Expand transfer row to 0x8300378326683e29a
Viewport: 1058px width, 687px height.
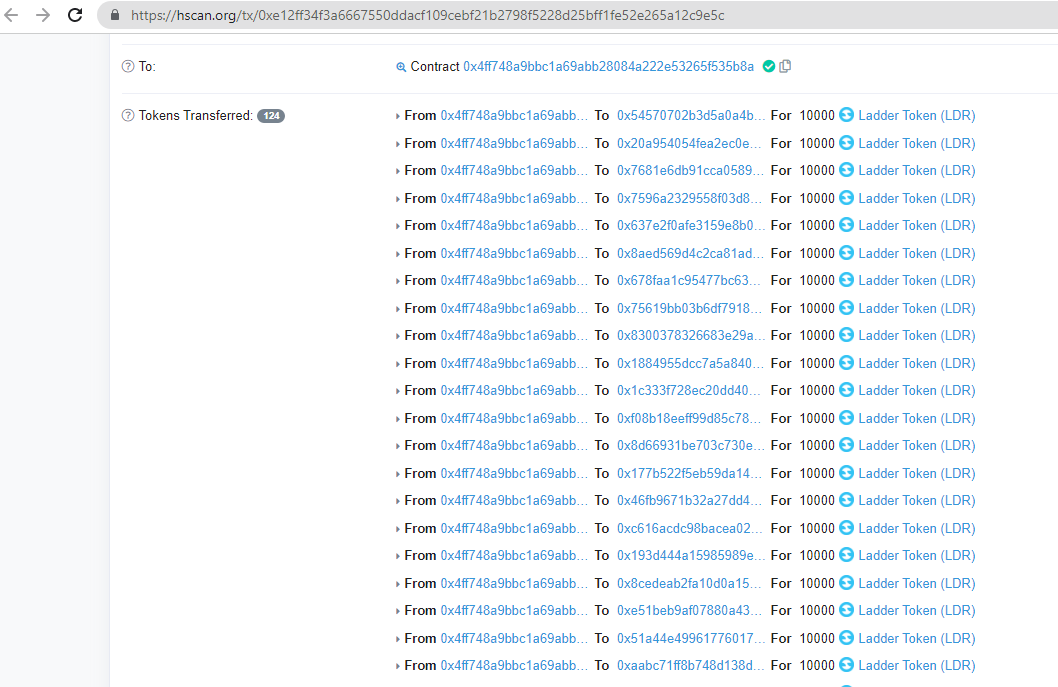[397, 336]
